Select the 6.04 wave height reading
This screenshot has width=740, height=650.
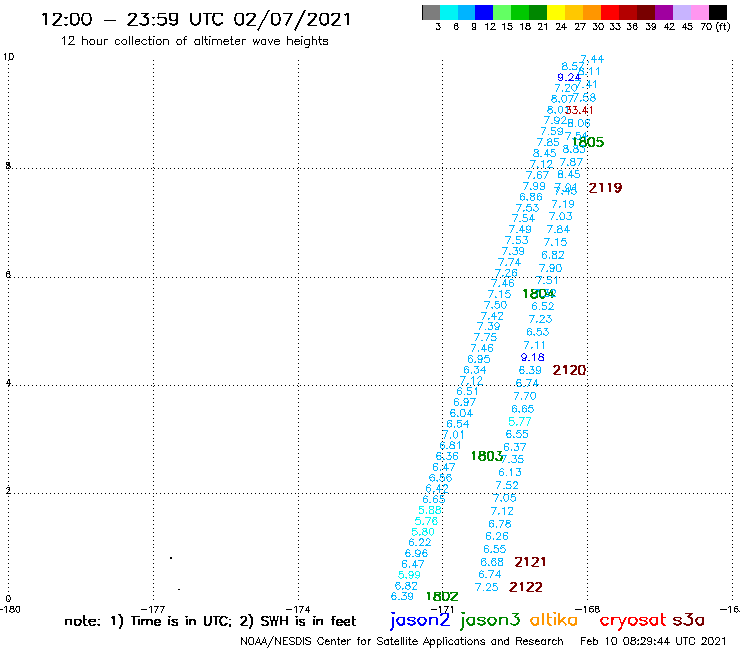pyautogui.click(x=461, y=413)
